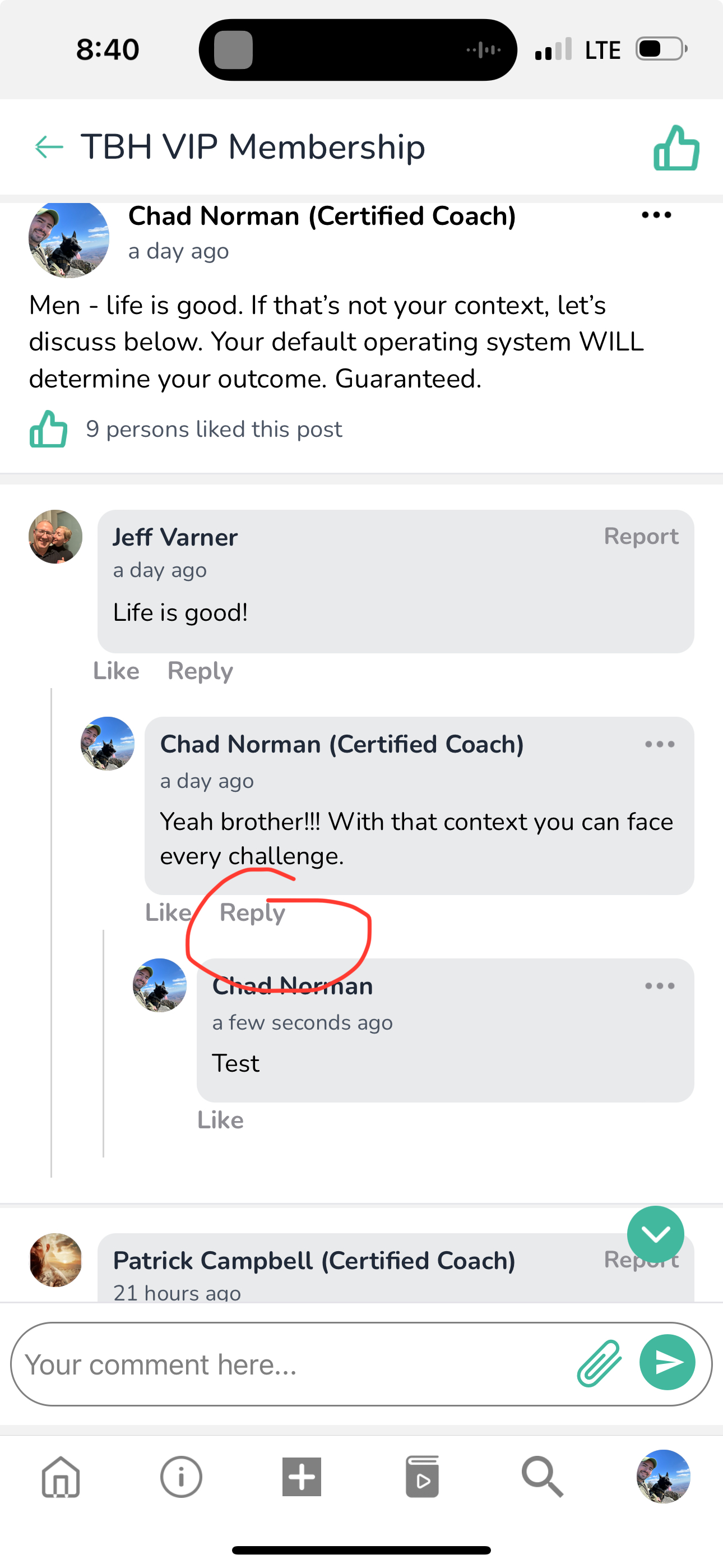Attach a file with the paperclip icon

coord(599,1363)
